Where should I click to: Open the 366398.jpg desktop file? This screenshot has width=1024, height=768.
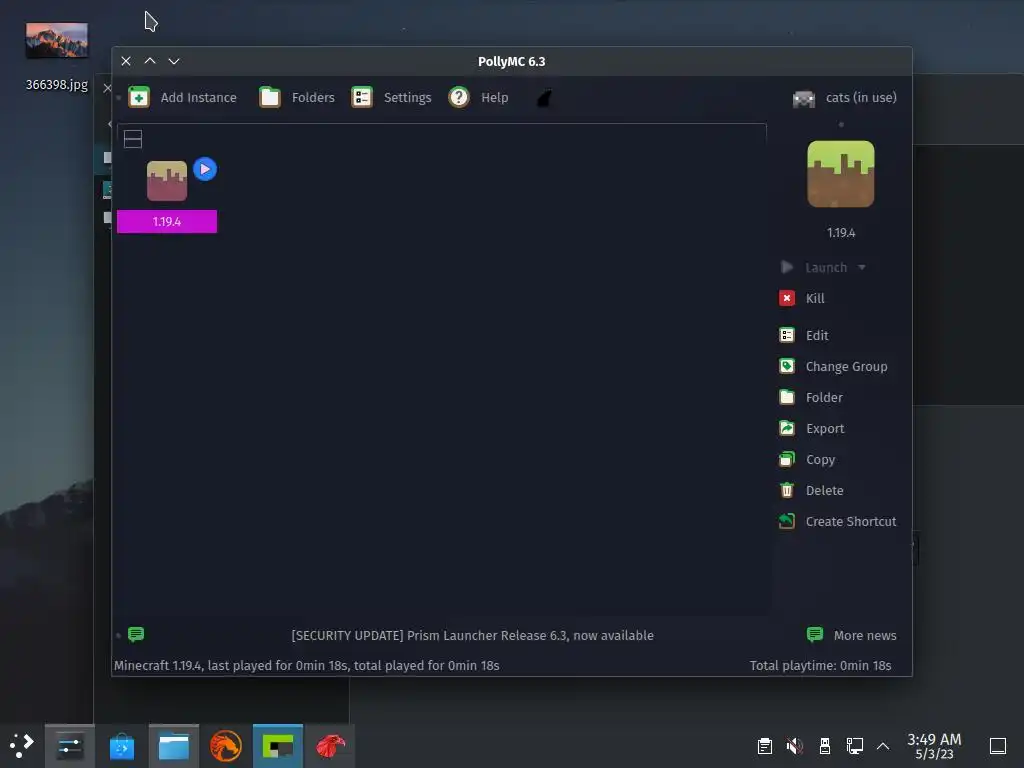coord(57,57)
